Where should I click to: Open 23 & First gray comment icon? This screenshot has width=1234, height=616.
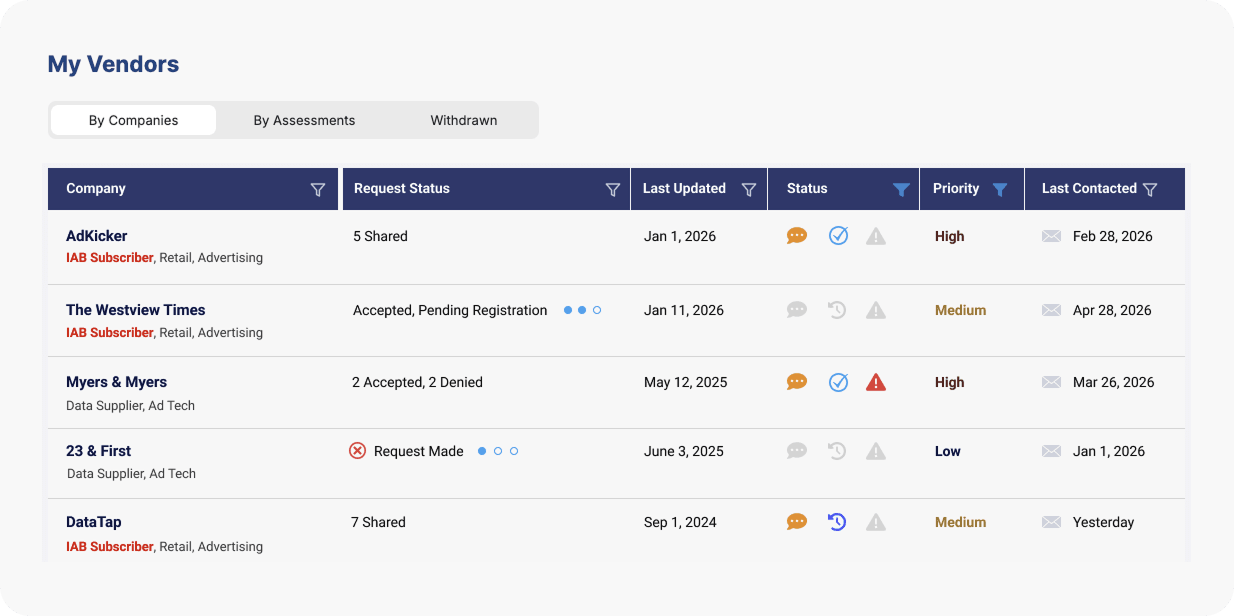797,451
